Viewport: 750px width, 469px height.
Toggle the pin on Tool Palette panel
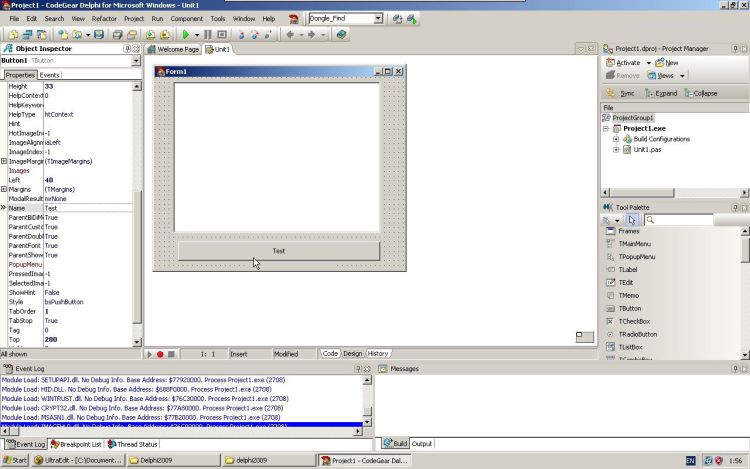pos(736,207)
